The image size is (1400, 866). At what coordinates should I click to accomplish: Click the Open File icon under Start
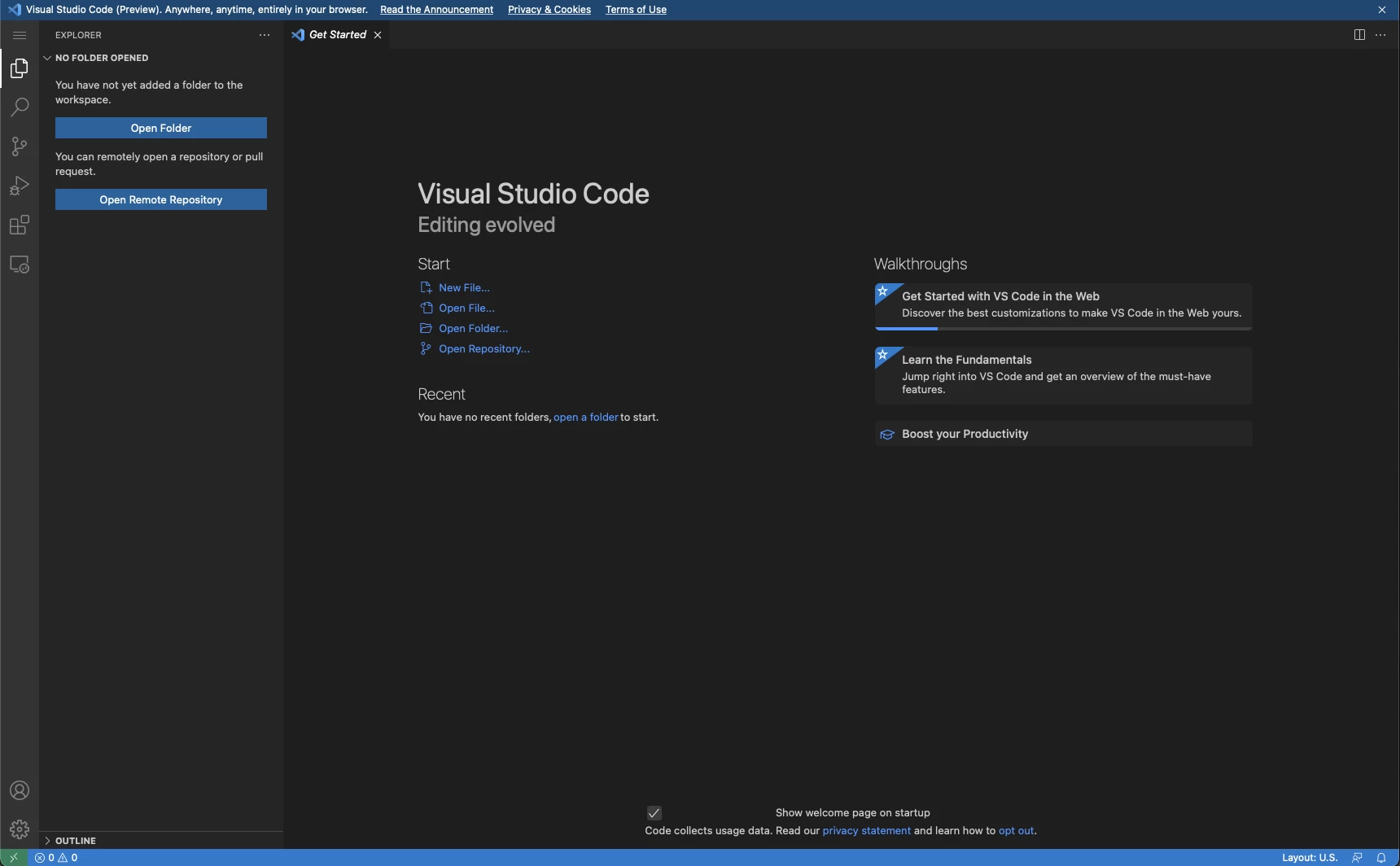tap(426, 308)
